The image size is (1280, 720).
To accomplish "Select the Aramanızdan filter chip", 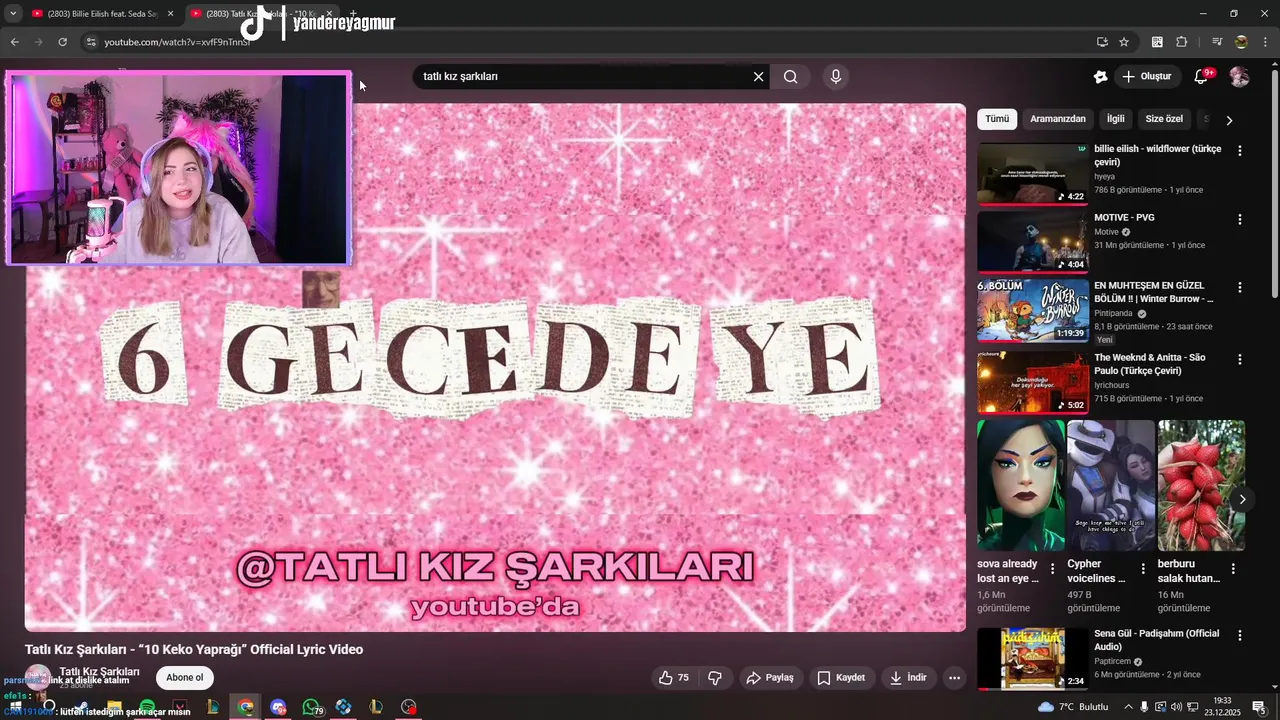I will [x=1058, y=119].
